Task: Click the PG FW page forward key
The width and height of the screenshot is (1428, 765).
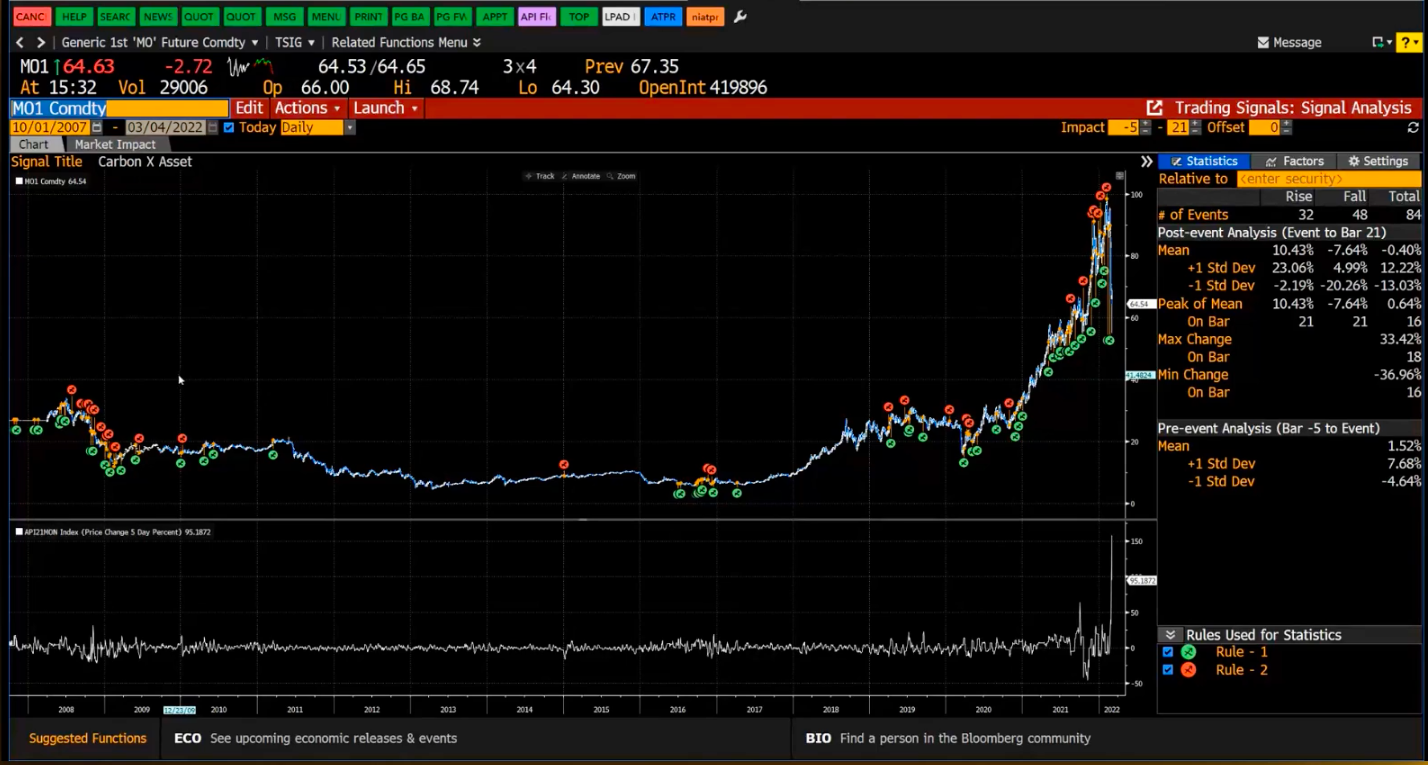Action: pyautogui.click(x=452, y=17)
